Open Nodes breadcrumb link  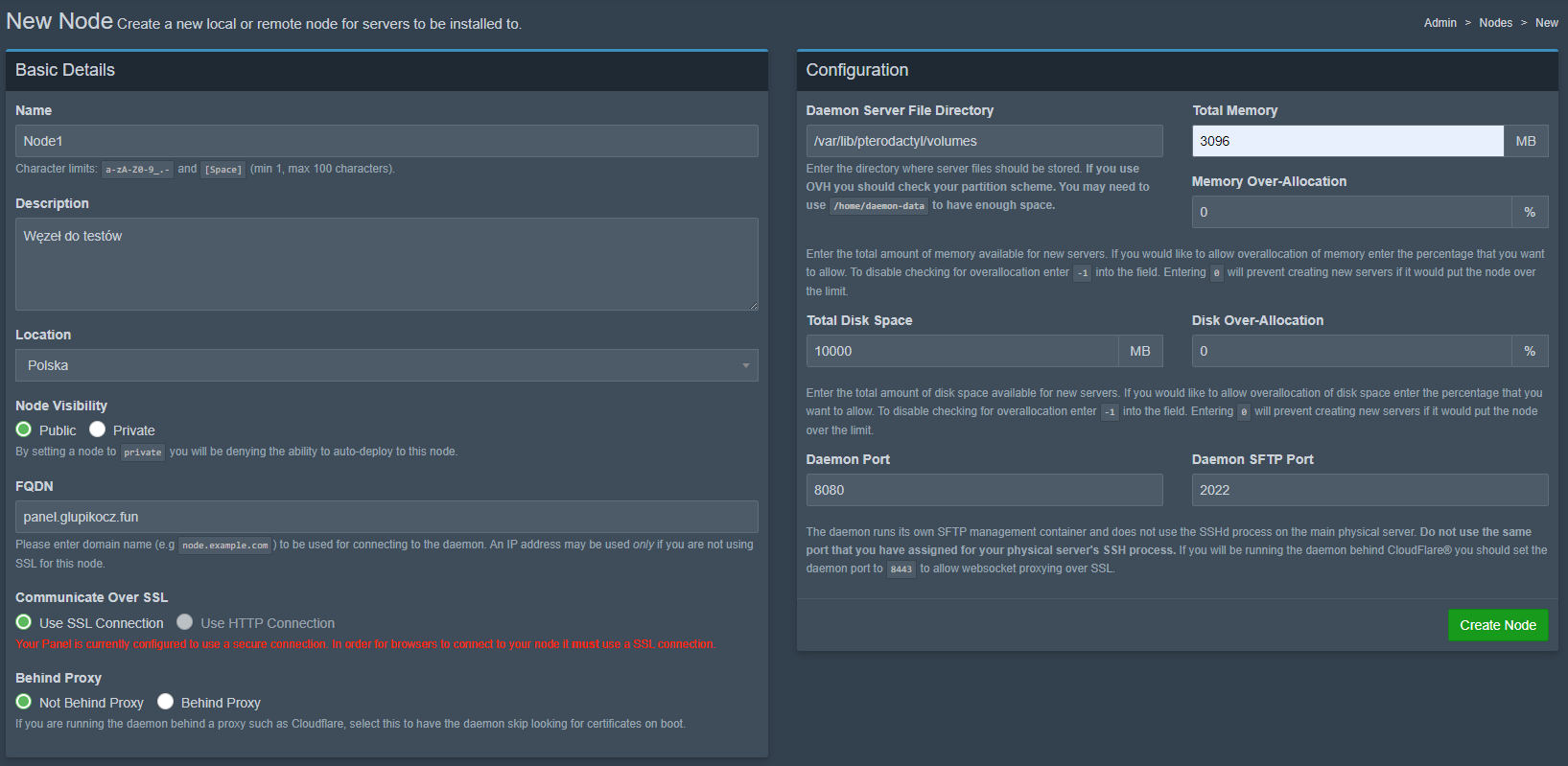coord(1495,23)
